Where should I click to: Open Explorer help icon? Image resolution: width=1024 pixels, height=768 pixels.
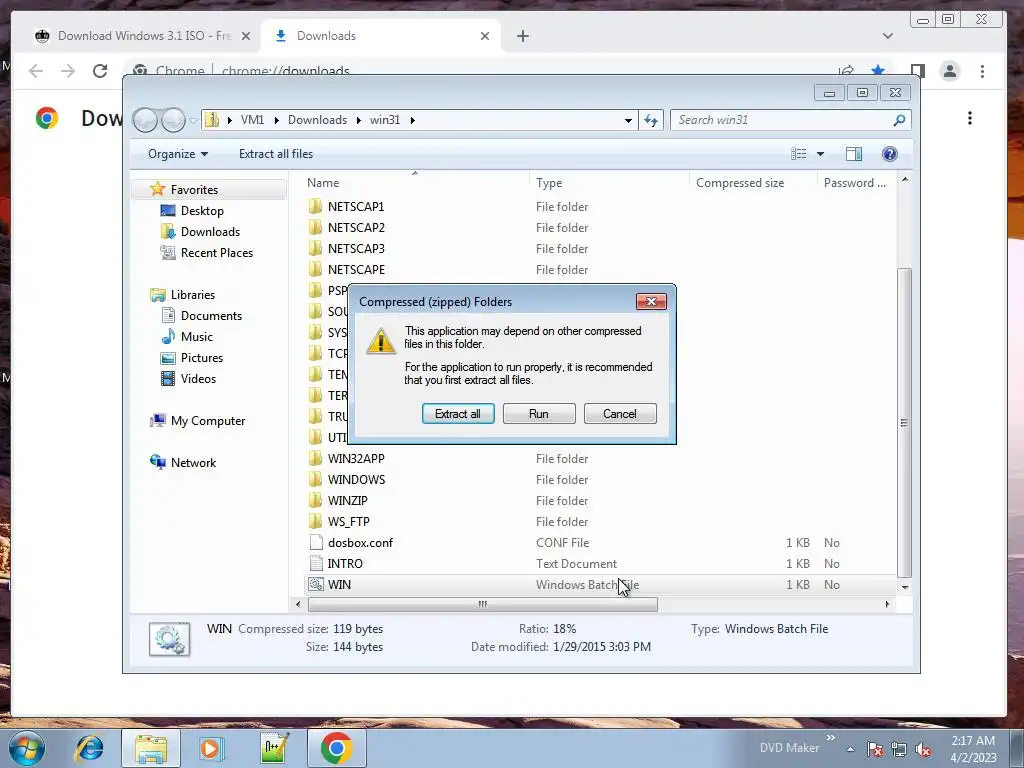(889, 153)
